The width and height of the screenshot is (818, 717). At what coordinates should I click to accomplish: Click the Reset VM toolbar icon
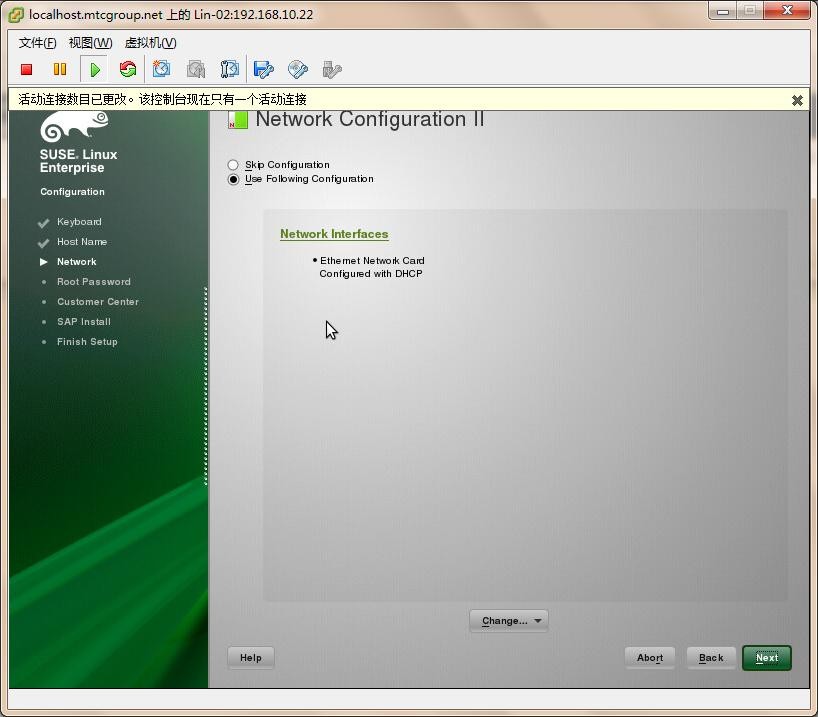[128, 69]
